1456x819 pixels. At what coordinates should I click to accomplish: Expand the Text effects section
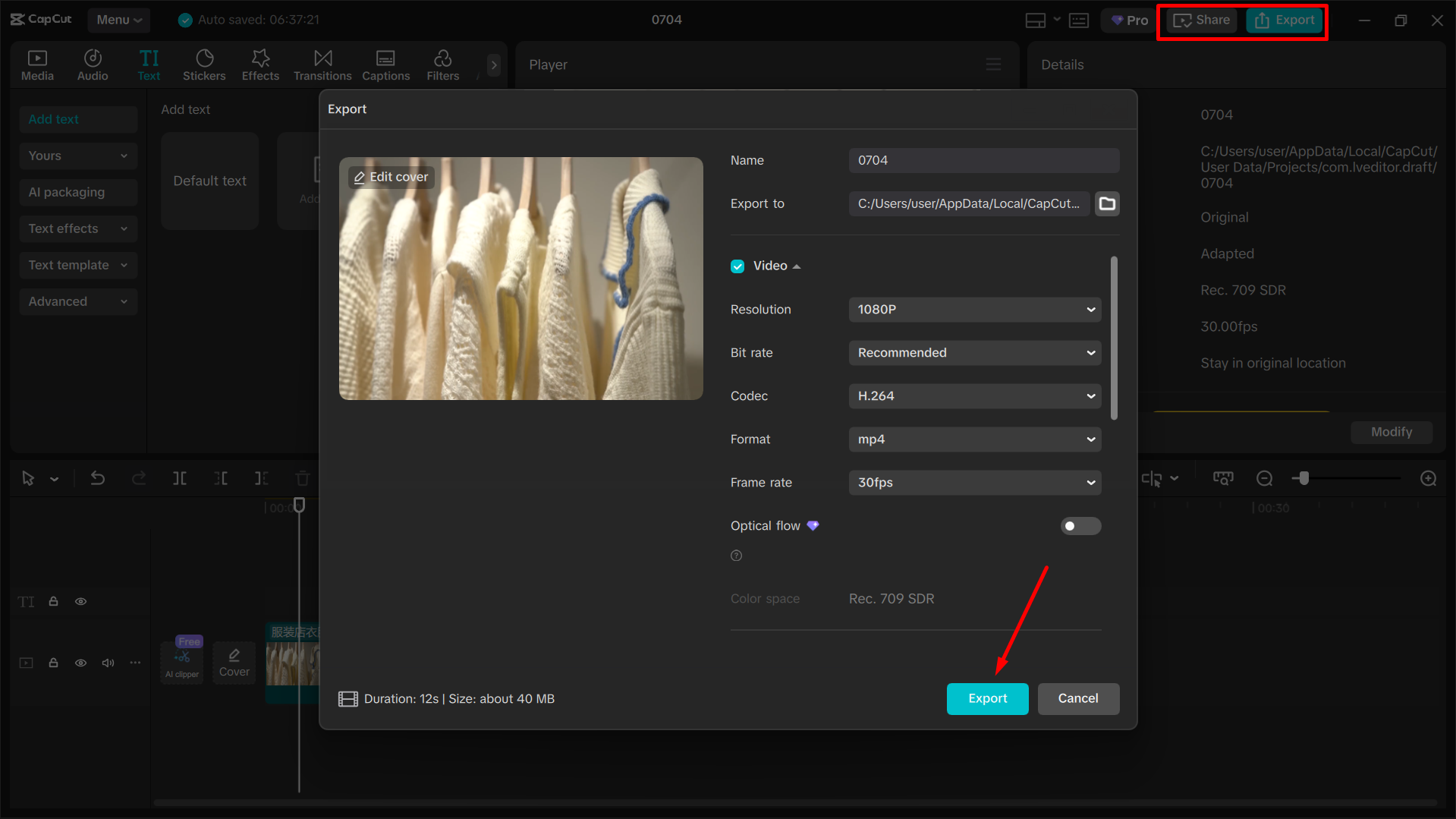(x=78, y=228)
